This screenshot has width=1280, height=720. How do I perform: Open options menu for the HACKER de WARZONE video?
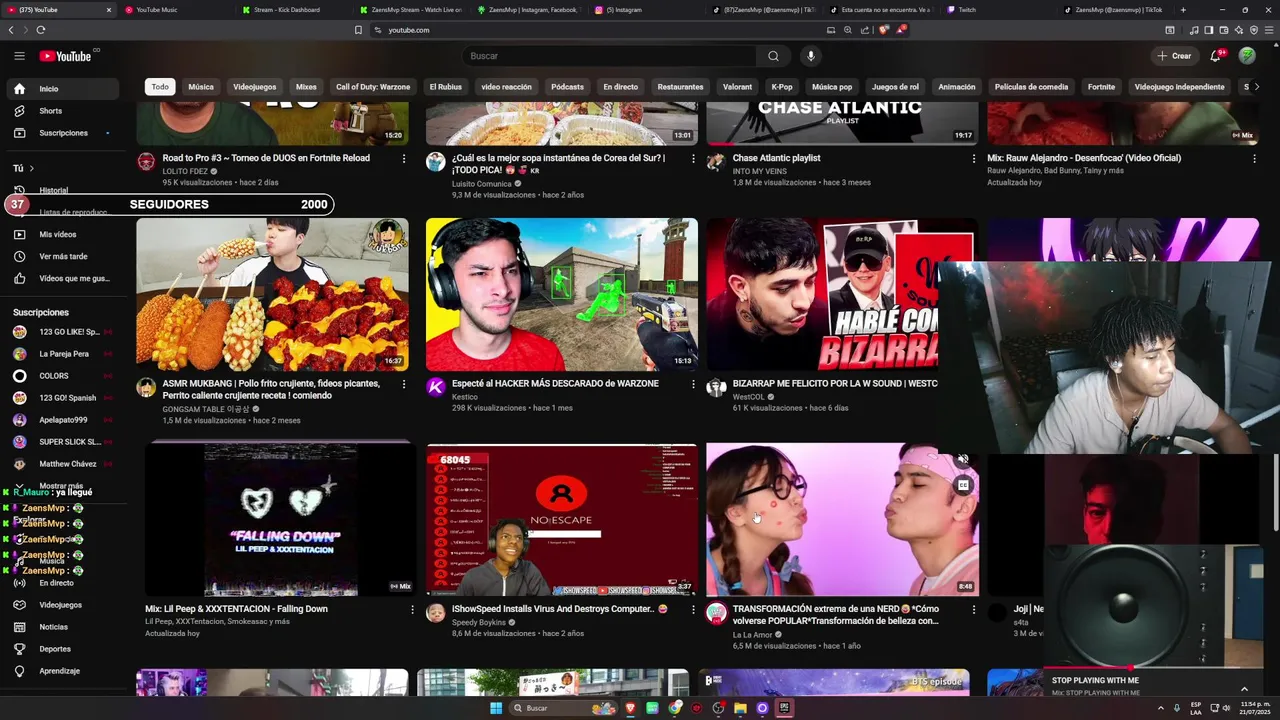(693, 384)
